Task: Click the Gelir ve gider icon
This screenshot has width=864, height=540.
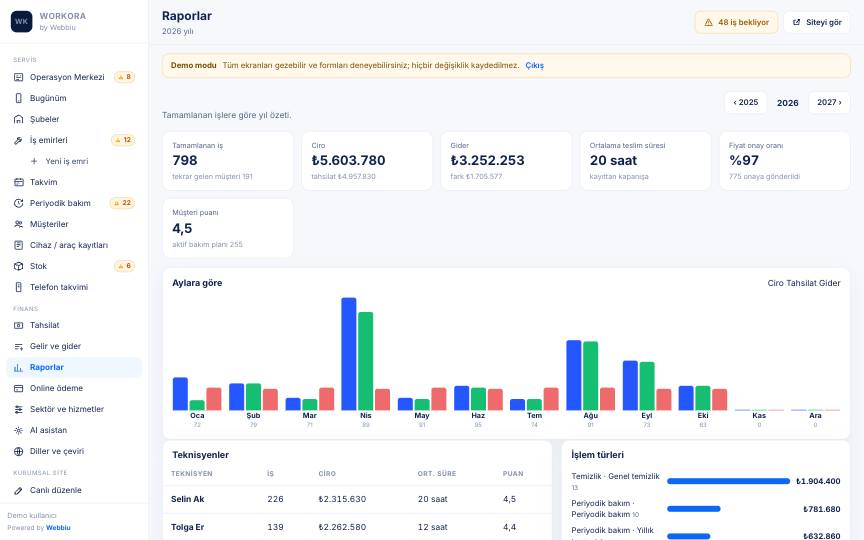Action: 18,346
